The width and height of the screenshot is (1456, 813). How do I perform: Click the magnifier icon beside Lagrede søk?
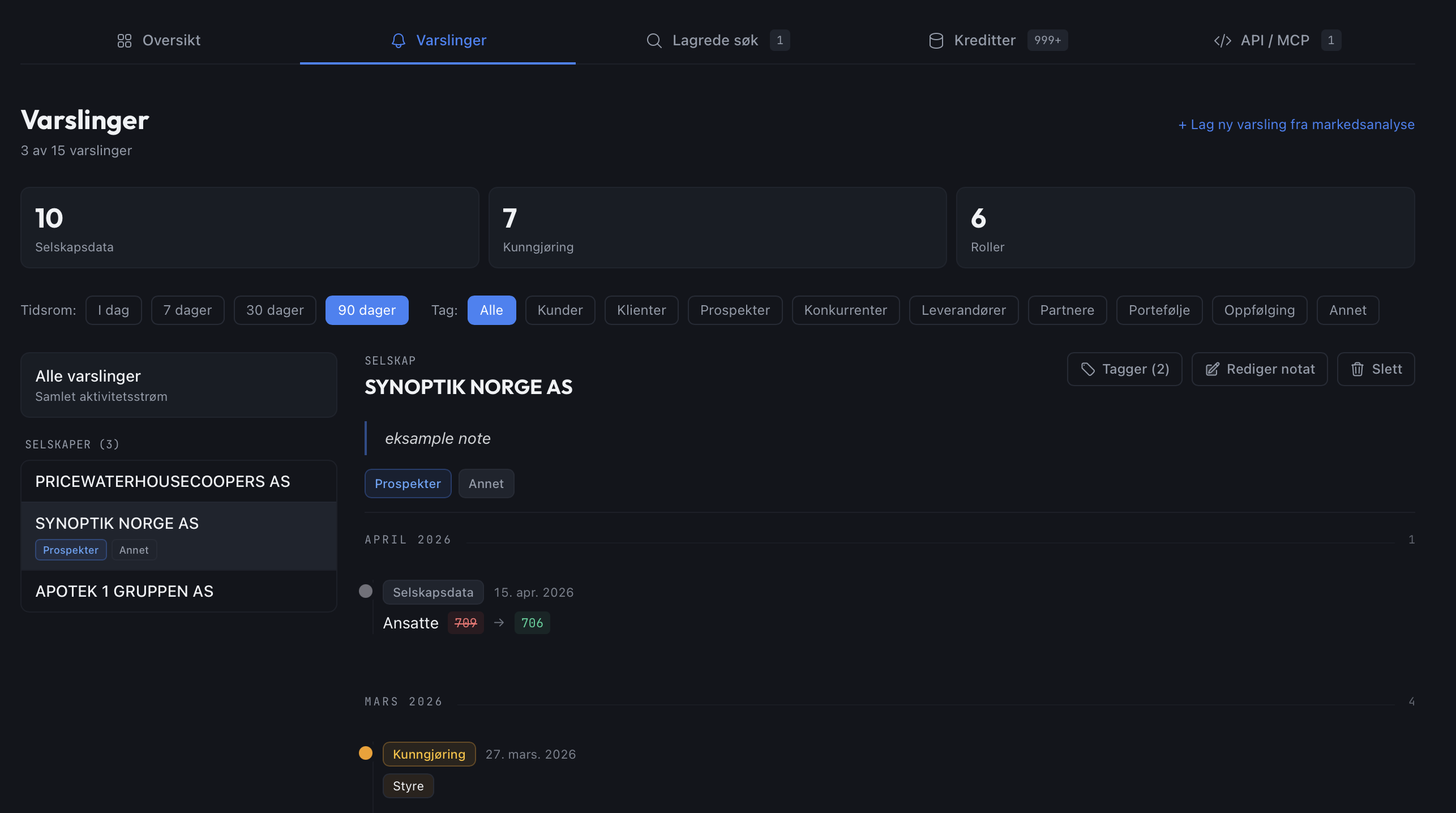[654, 40]
